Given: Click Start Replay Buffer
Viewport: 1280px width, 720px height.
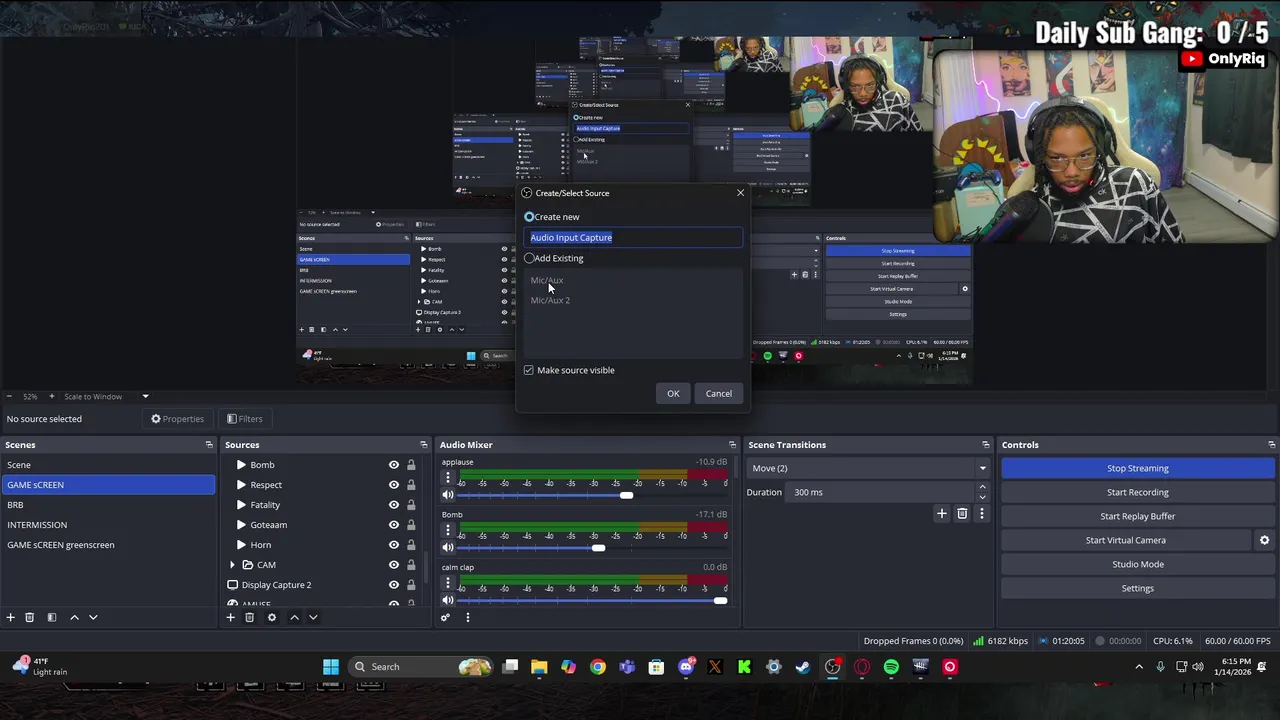Looking at the screenshot, I should pyautogui.click(x=1138, y=516).
